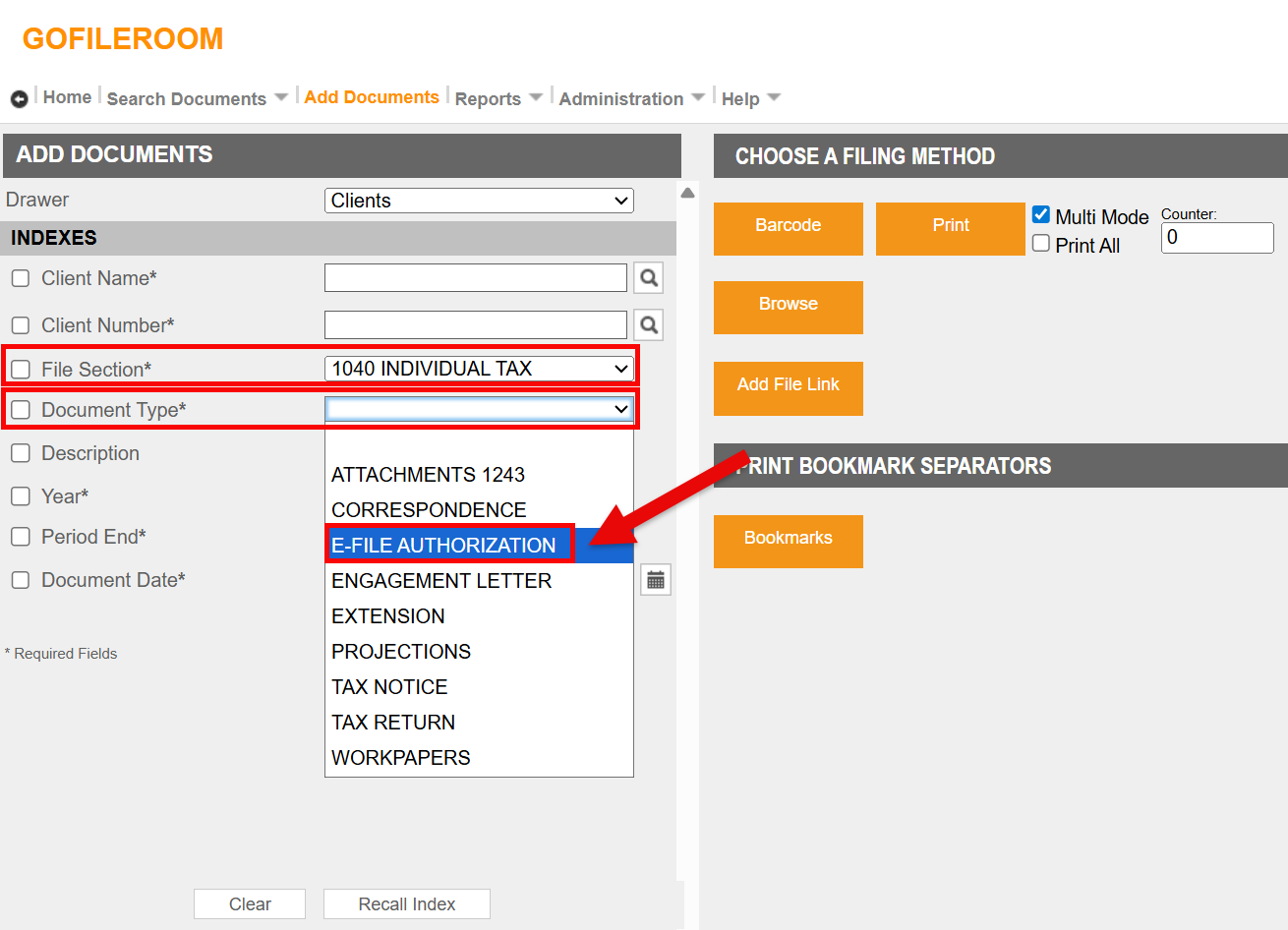Open the Administration menu

(x=630, y=99)
